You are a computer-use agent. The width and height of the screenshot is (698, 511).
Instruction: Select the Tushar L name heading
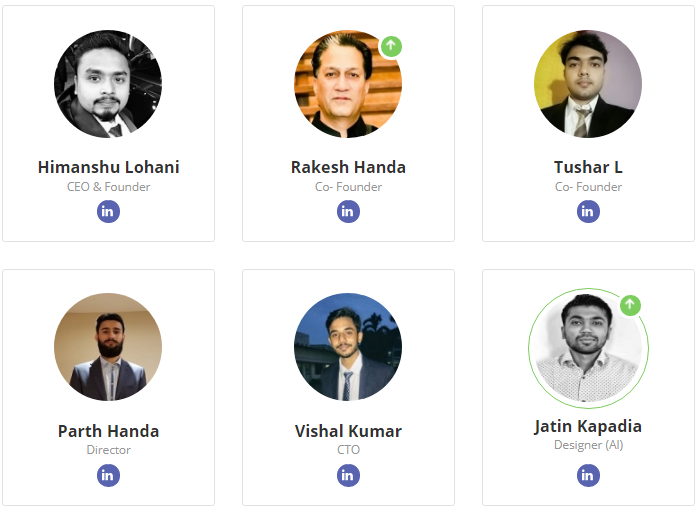click(x=588, y=167)
